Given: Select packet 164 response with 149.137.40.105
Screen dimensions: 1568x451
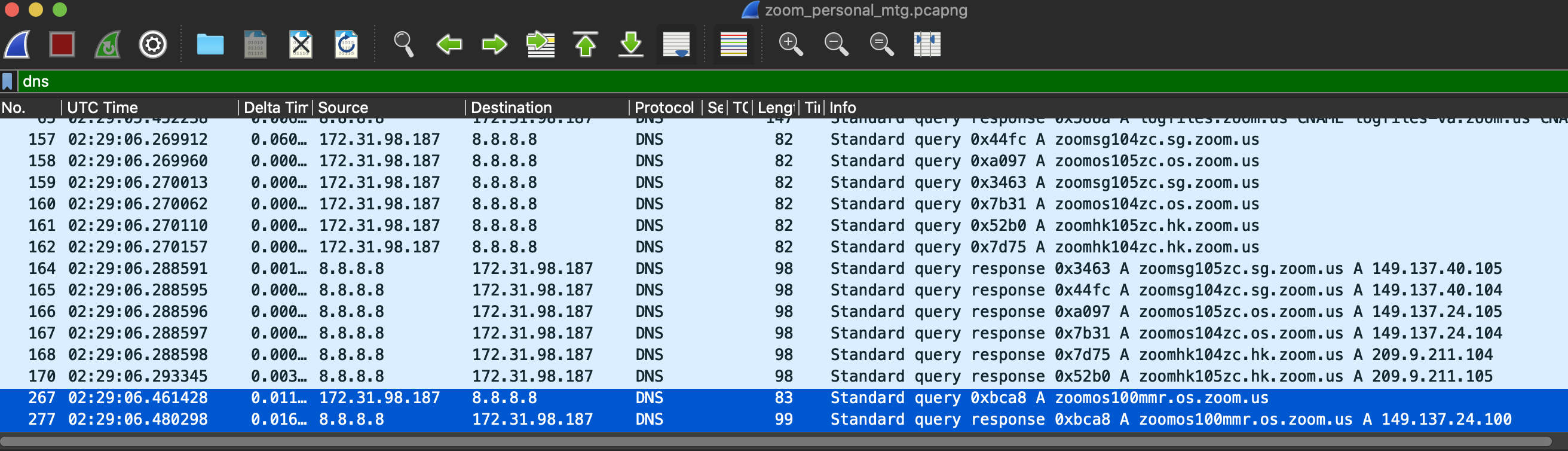Looking at the screenshot, I should [x=784, y=269].
